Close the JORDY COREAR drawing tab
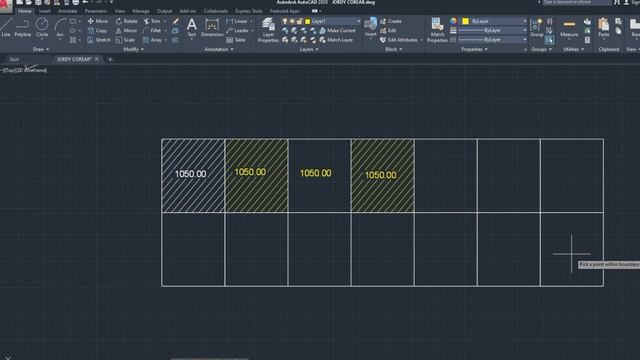The image size is (640, 360). (x=97, y=59)
